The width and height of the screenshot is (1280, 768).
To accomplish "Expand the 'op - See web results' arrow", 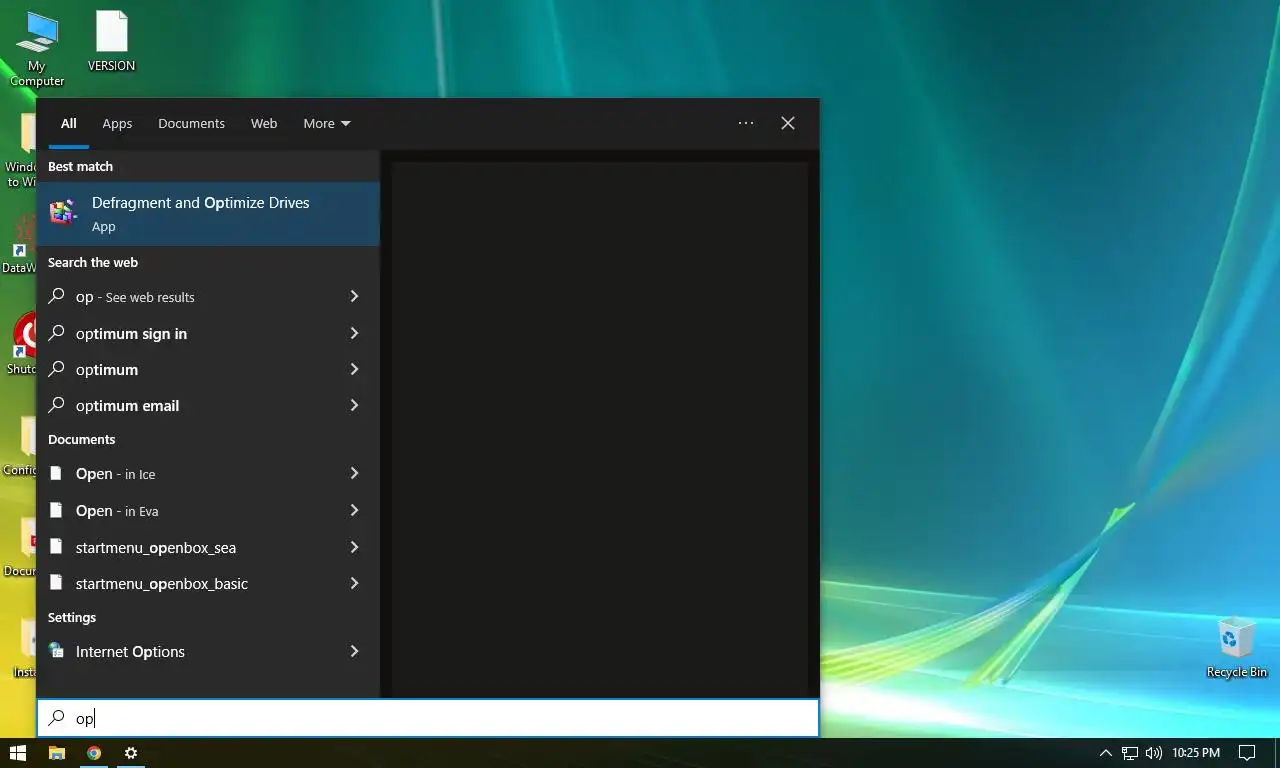I will pyautogui.click(x=354, y=296).
